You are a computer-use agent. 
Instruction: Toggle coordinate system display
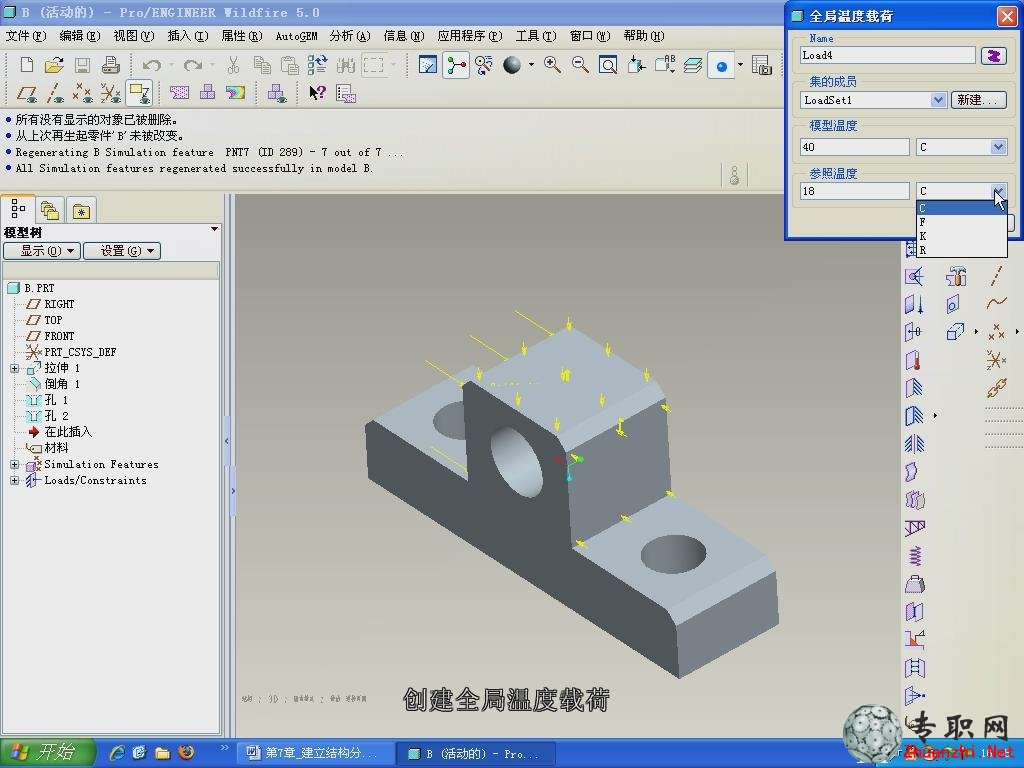(111, 93)
